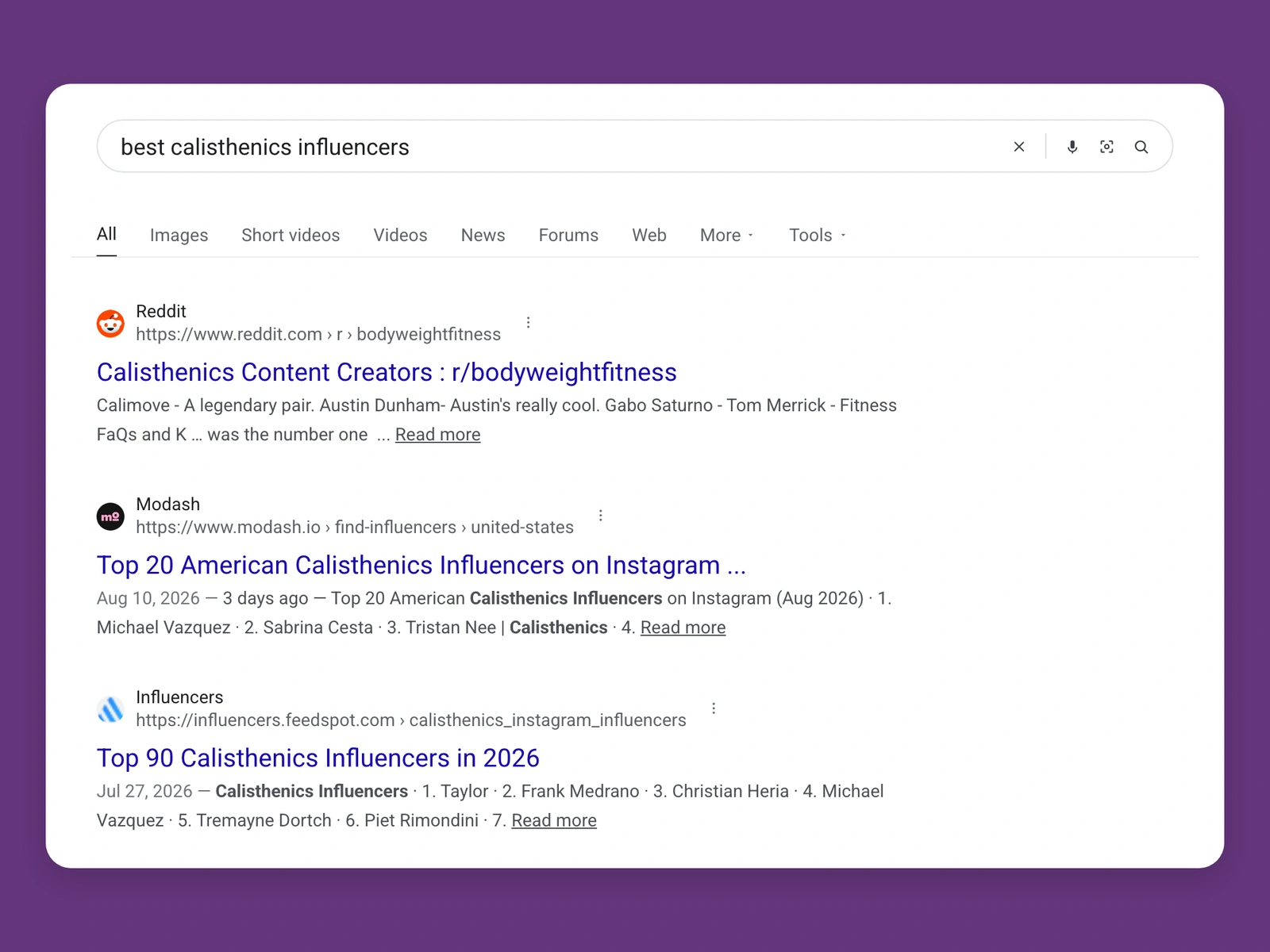Open the three-dot menu beside the Modash result
This screenshot has height=952, width=1270.
(x=601, y=516)
